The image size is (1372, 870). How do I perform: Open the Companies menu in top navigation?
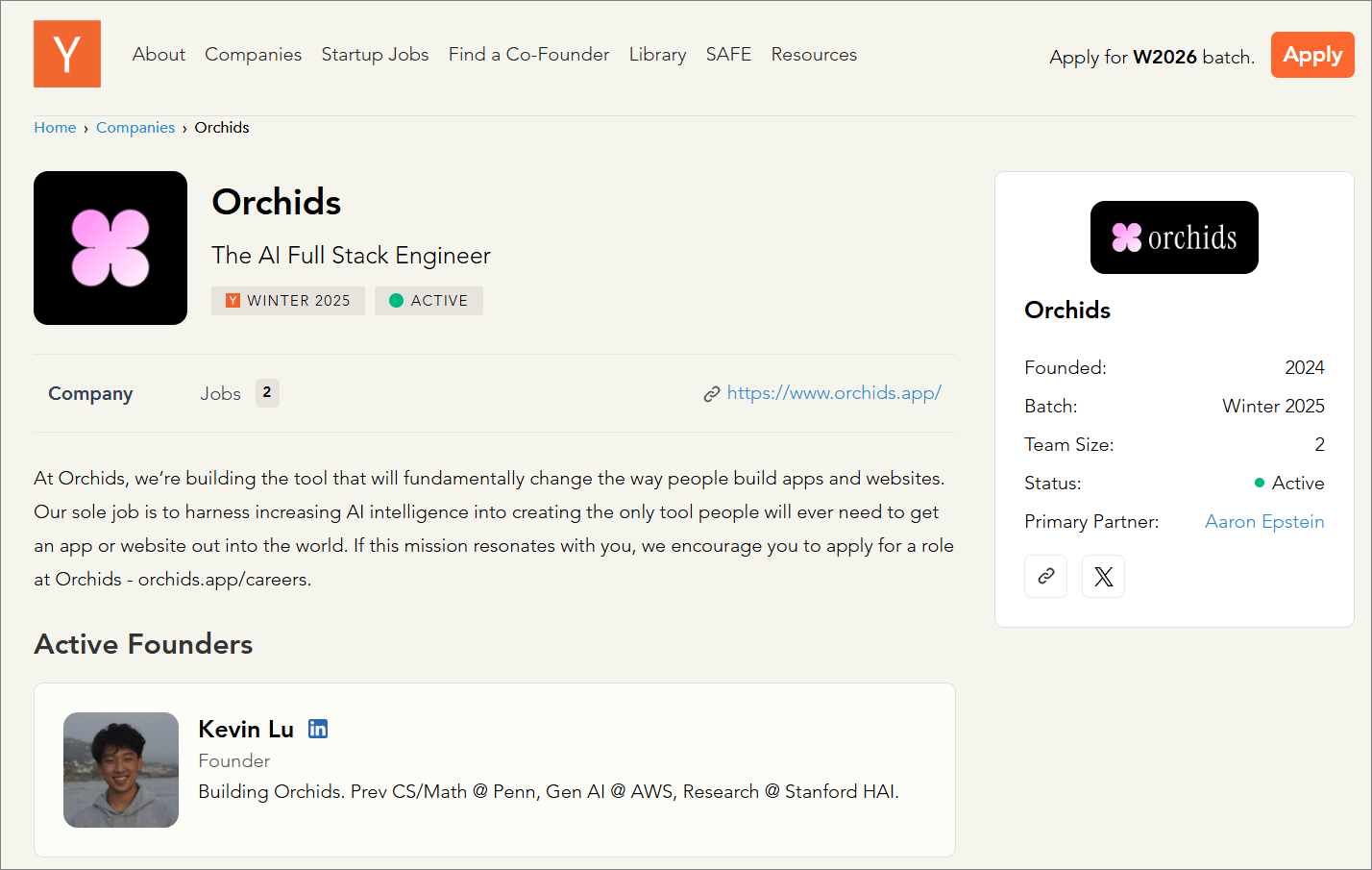pos(253,55)
